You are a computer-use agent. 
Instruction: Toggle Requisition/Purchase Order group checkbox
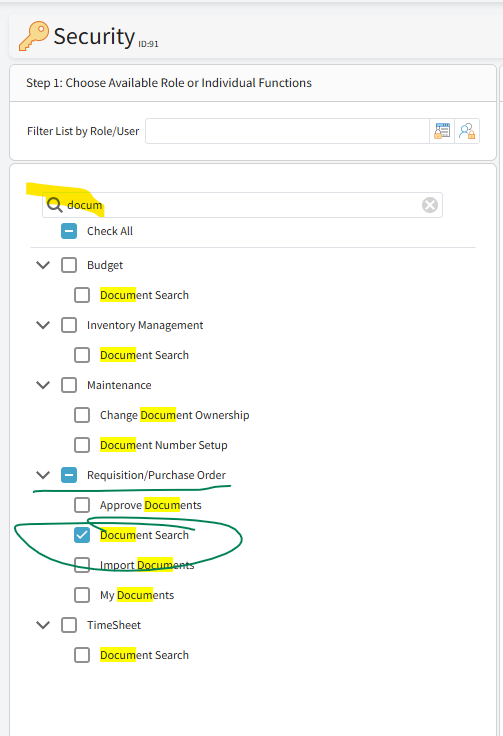(x=69, y=475)
